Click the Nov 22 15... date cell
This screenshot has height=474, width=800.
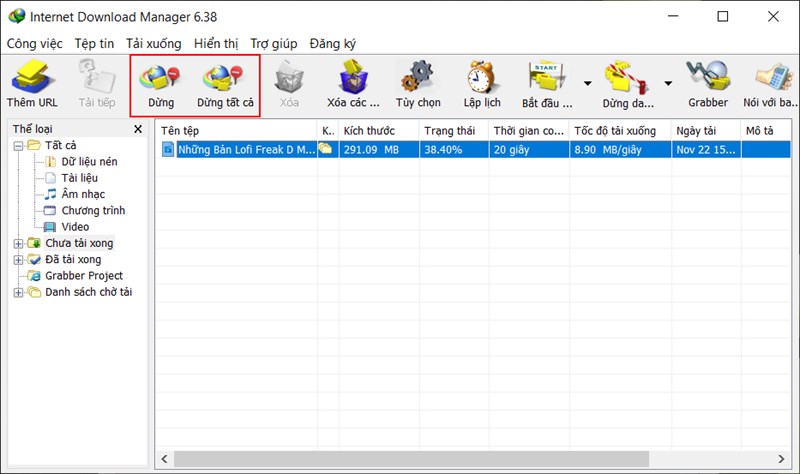[x=706, y=149]
